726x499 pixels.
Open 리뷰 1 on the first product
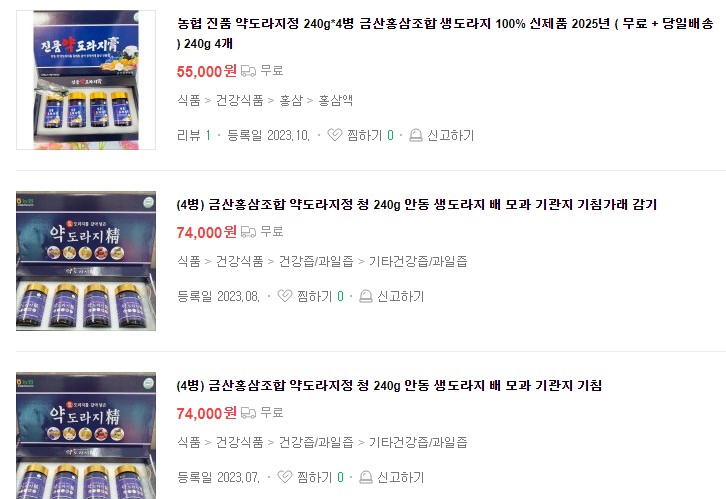point(194,135)
